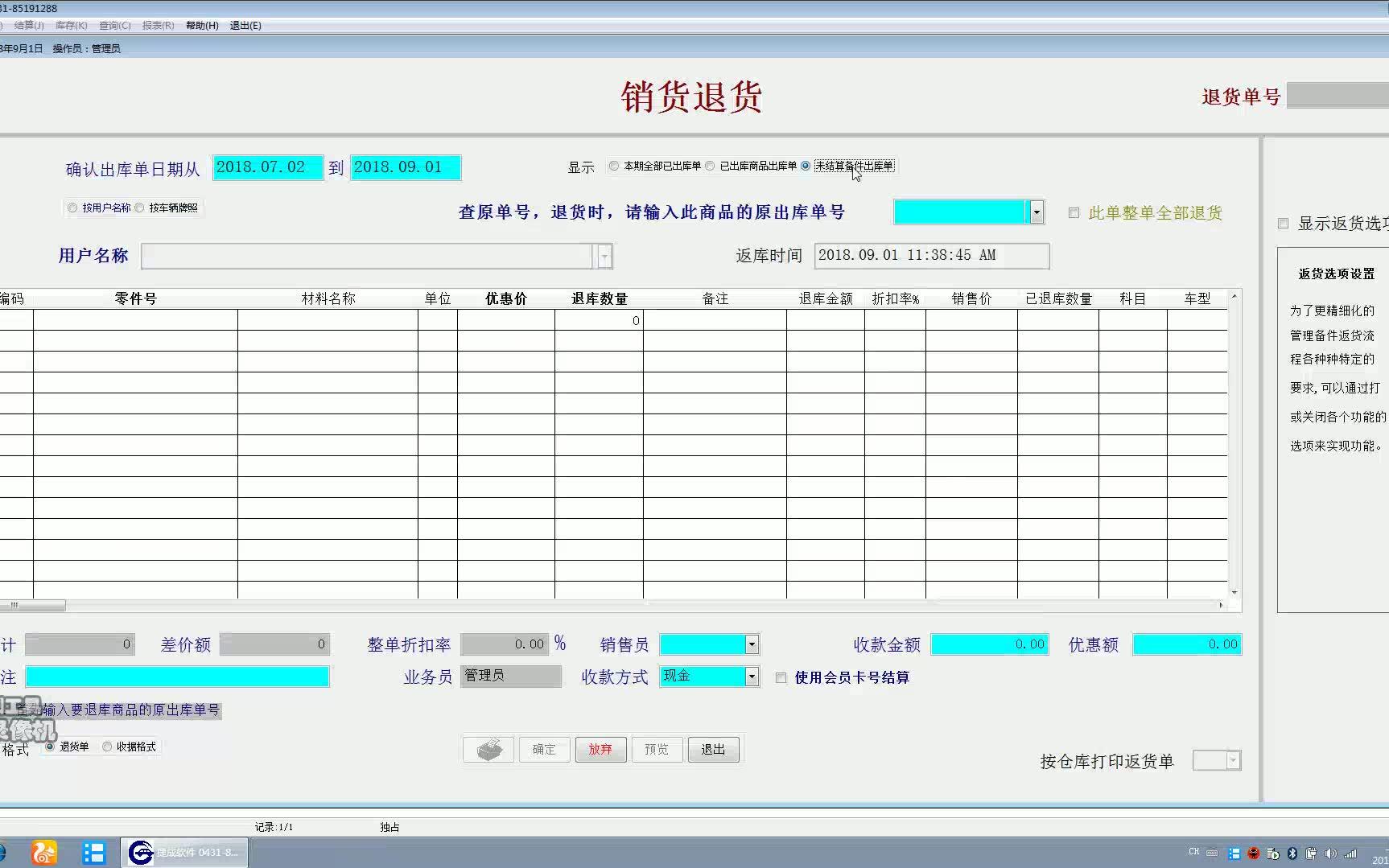Viewport: 1389px width, 868px height.
Task: Click the 整单折扣率 field
Action: pyautogui.click(x=505, y=644)
